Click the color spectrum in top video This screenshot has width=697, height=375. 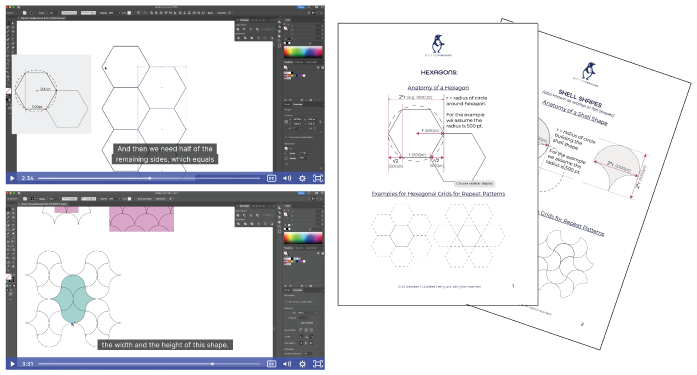[x=303, y=52]
